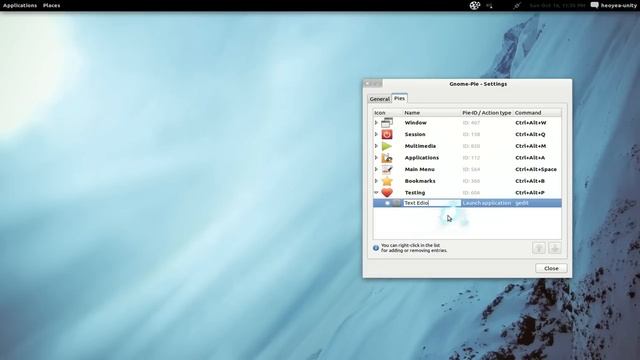The width and height of the screenshot is (640, 360).
Task: Click the window control buttons in title bar
Action: point(373,84)
